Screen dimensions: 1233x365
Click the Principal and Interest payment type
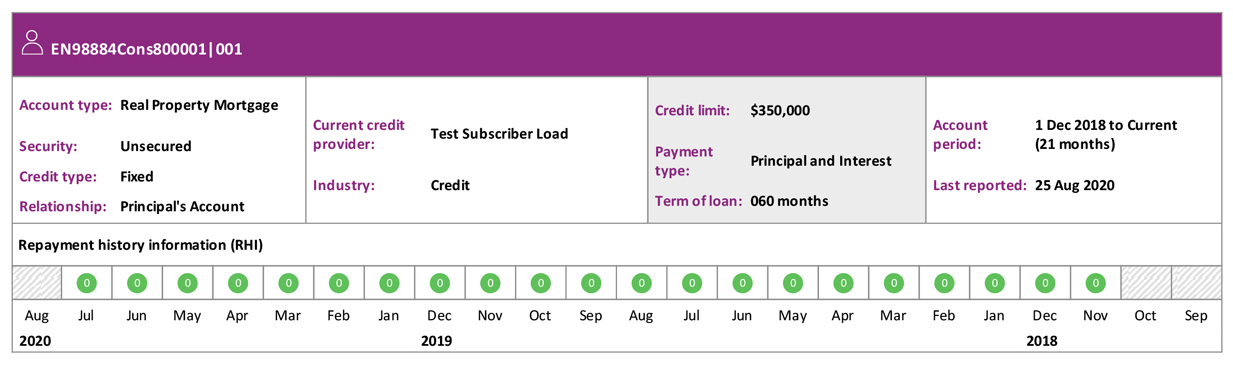(x=820, y=161)
